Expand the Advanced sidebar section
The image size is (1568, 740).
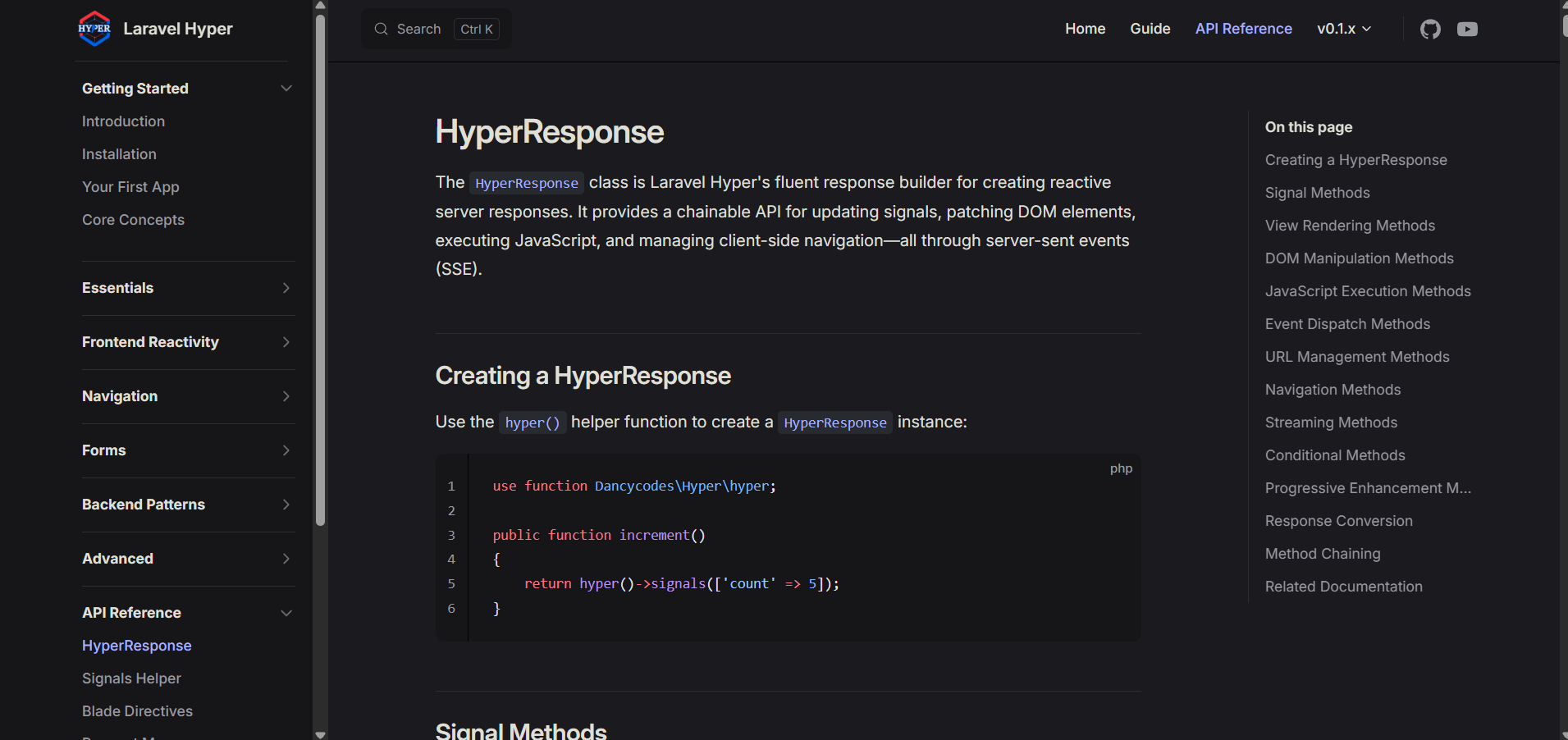pyautogui.click(x=188, y=559)
